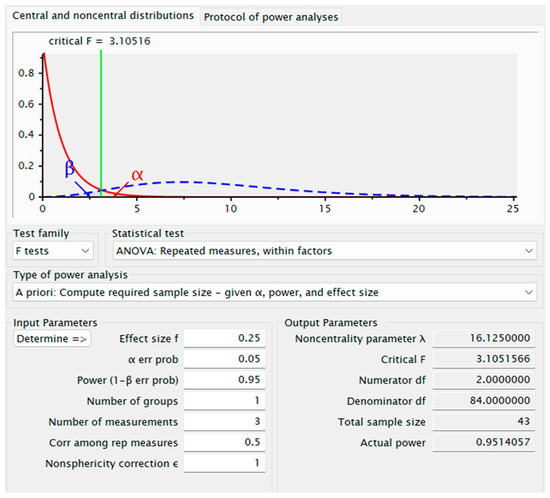Click the blue β label in plot
This screenshot has width=550, height=498.
[69, 168]
